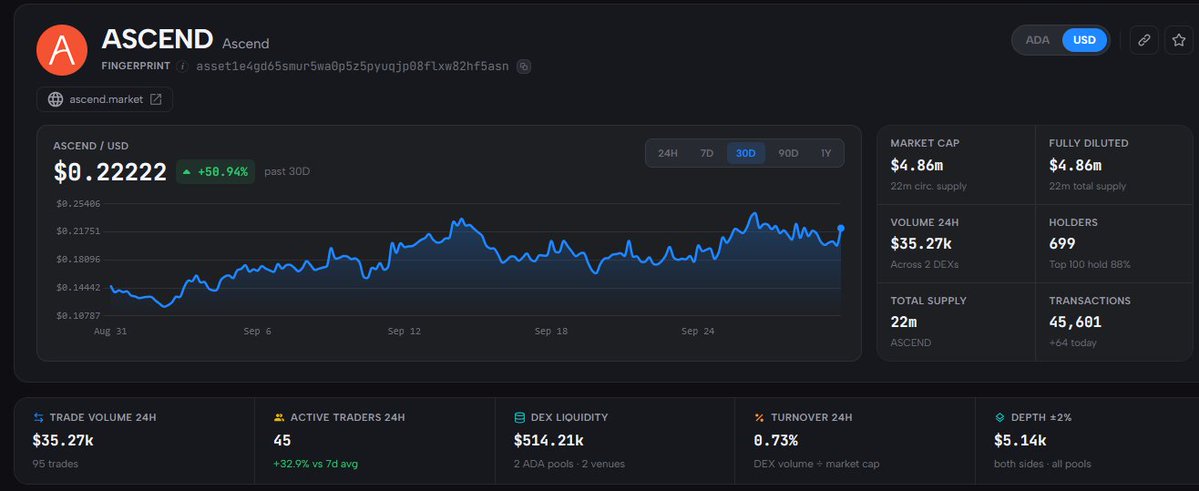Switch price display to ADA
This screenshot has height=491, width=1199.
[x=1037, y=40]
